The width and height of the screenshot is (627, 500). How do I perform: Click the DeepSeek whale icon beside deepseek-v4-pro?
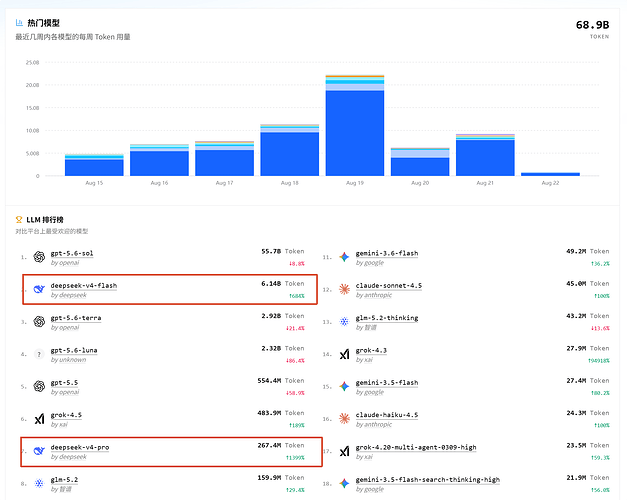click(39, 451)
